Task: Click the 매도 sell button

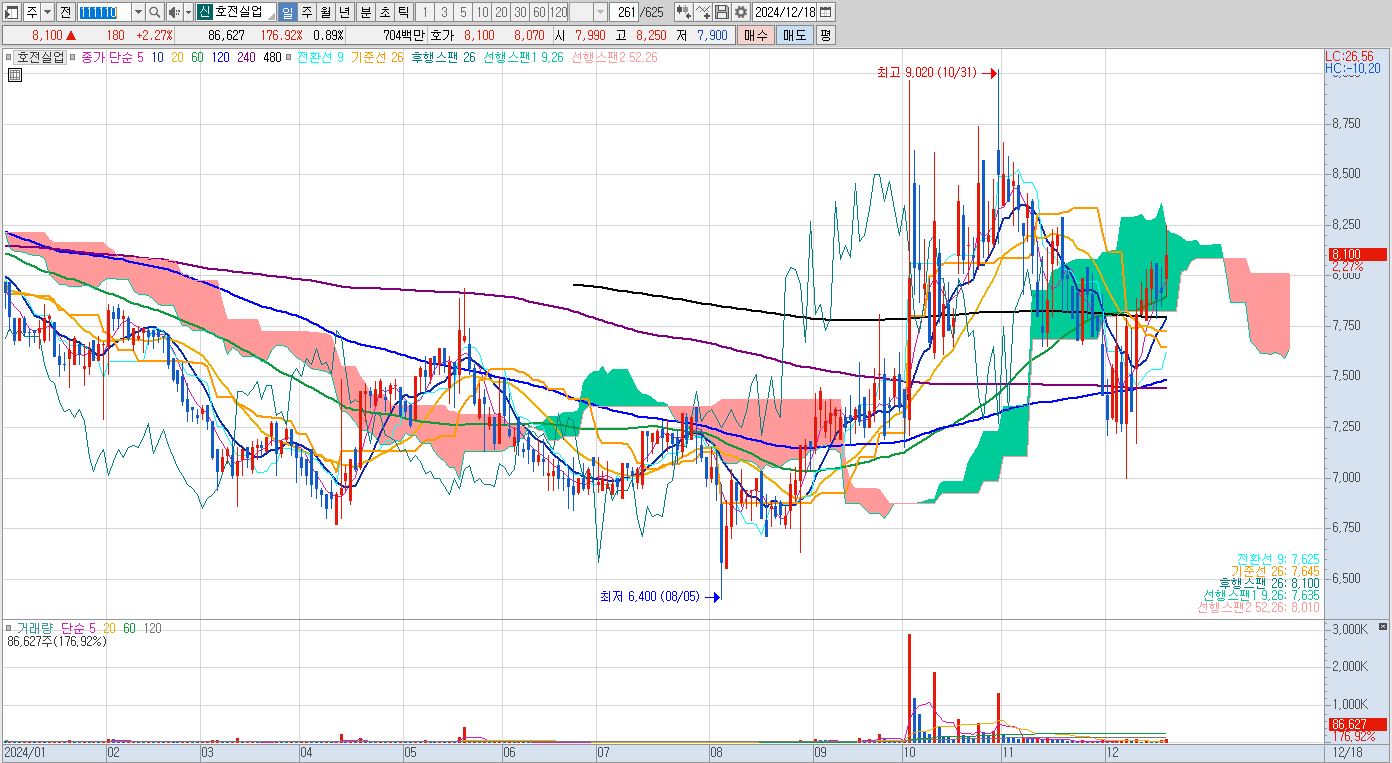Action: (794, 35)
